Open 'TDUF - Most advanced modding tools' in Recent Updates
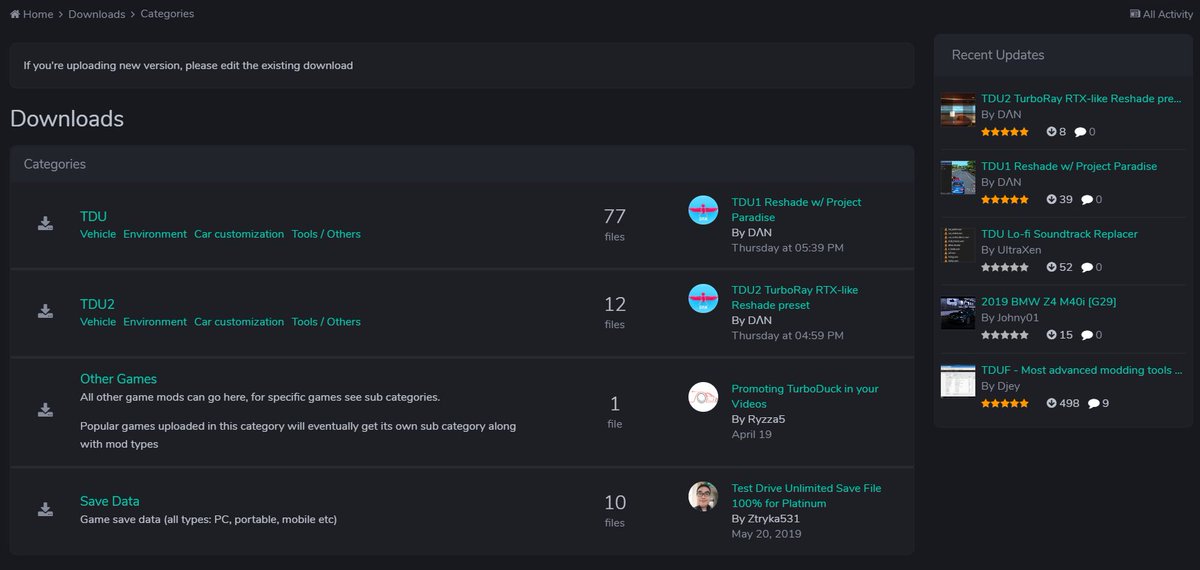The height and width of the screenshot is (570, 1200). coord(1081,370)
